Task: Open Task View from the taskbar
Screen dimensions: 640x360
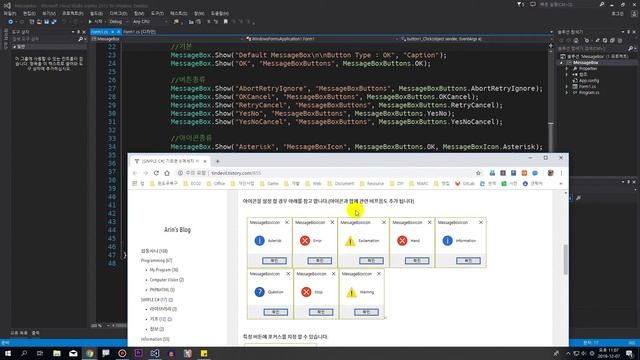Action: tap(40, 353)
